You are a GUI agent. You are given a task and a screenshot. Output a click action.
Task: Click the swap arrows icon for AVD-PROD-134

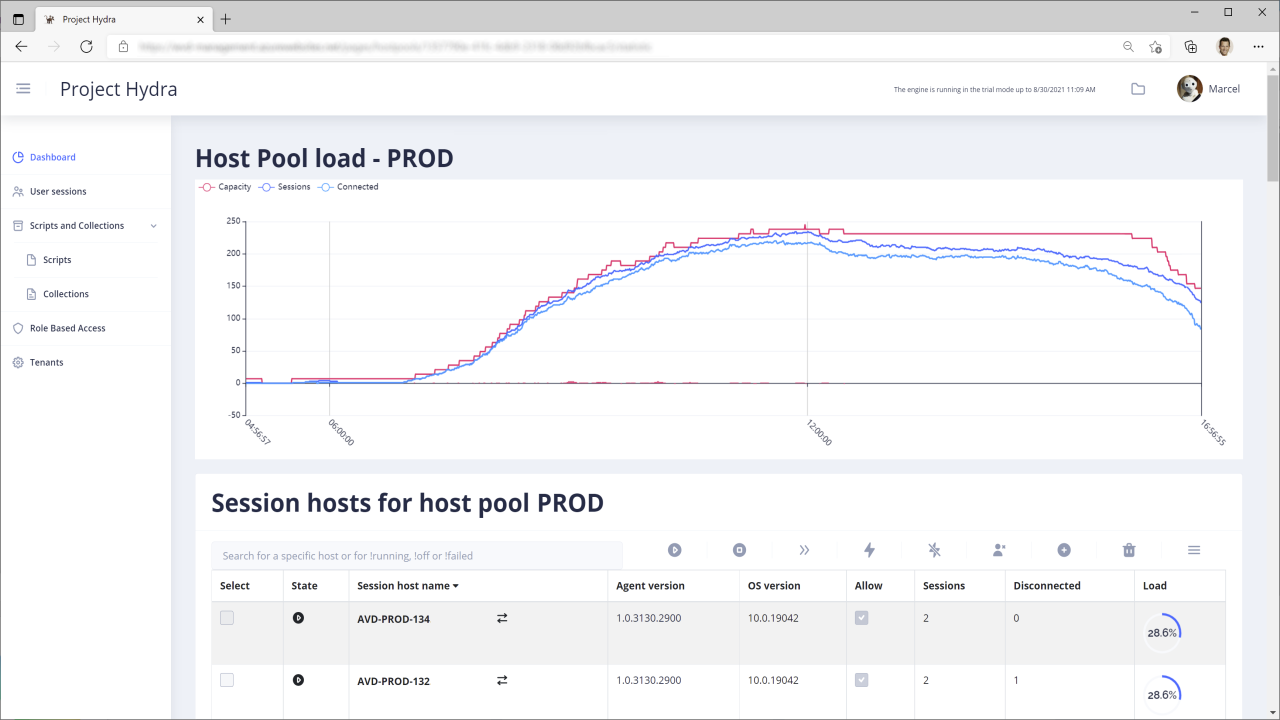pyautogui.click(x=502, y=619)
